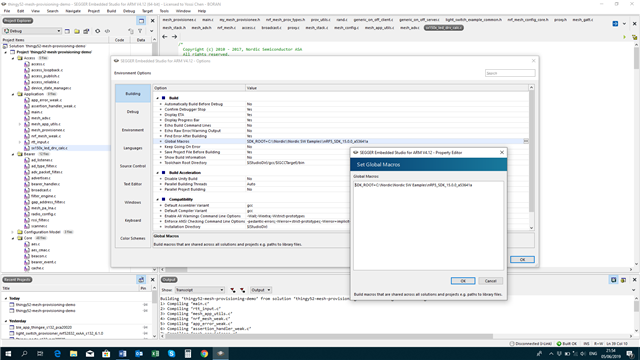Switch to the mesh_stack.h editor tab
640x360 pixels.
[x=174, y=28]
